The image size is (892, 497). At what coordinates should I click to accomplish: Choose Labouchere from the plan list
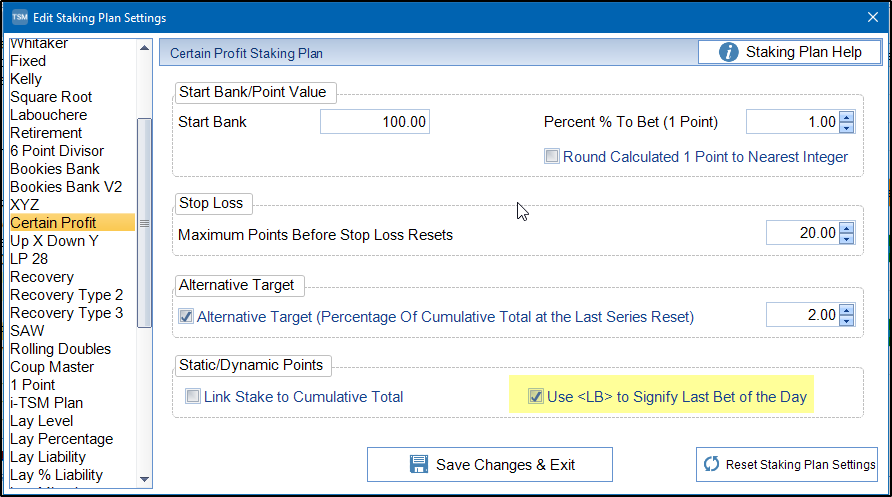point(48,115)
